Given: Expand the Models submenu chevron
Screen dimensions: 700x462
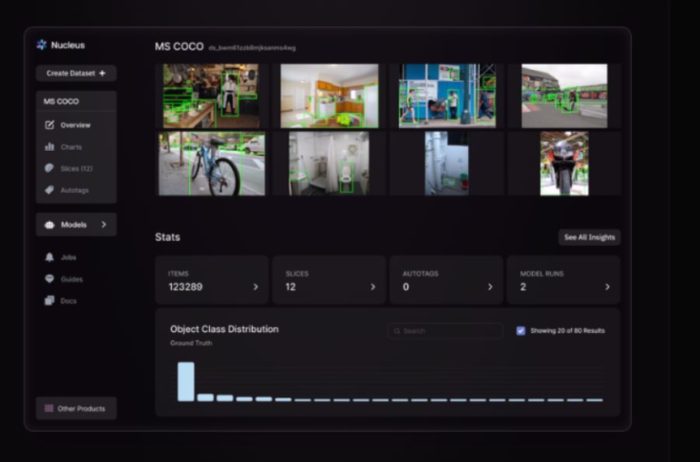Looking at the screenshot, I should click(104, 225).
